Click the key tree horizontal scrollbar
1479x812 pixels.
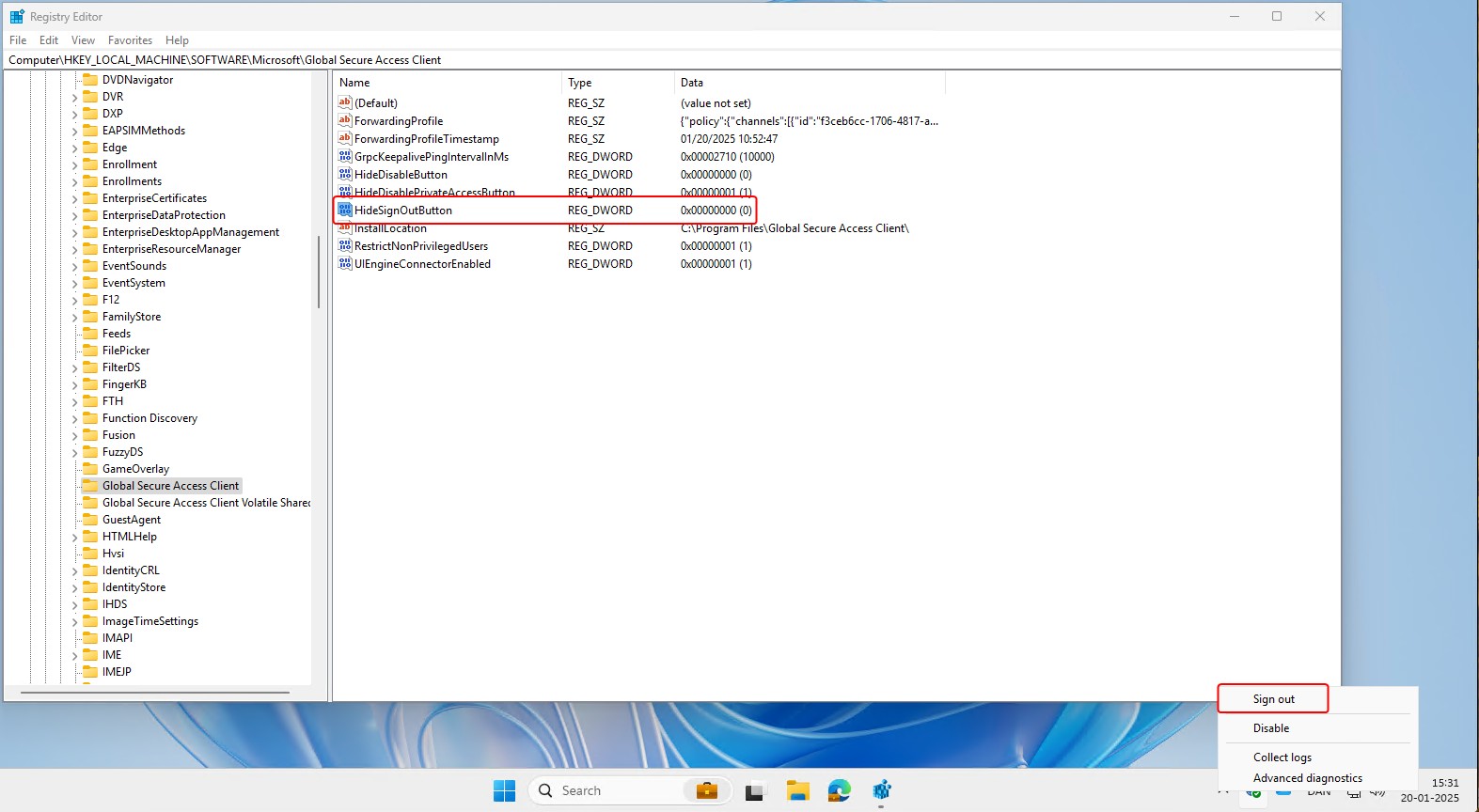tap(155, 693)
